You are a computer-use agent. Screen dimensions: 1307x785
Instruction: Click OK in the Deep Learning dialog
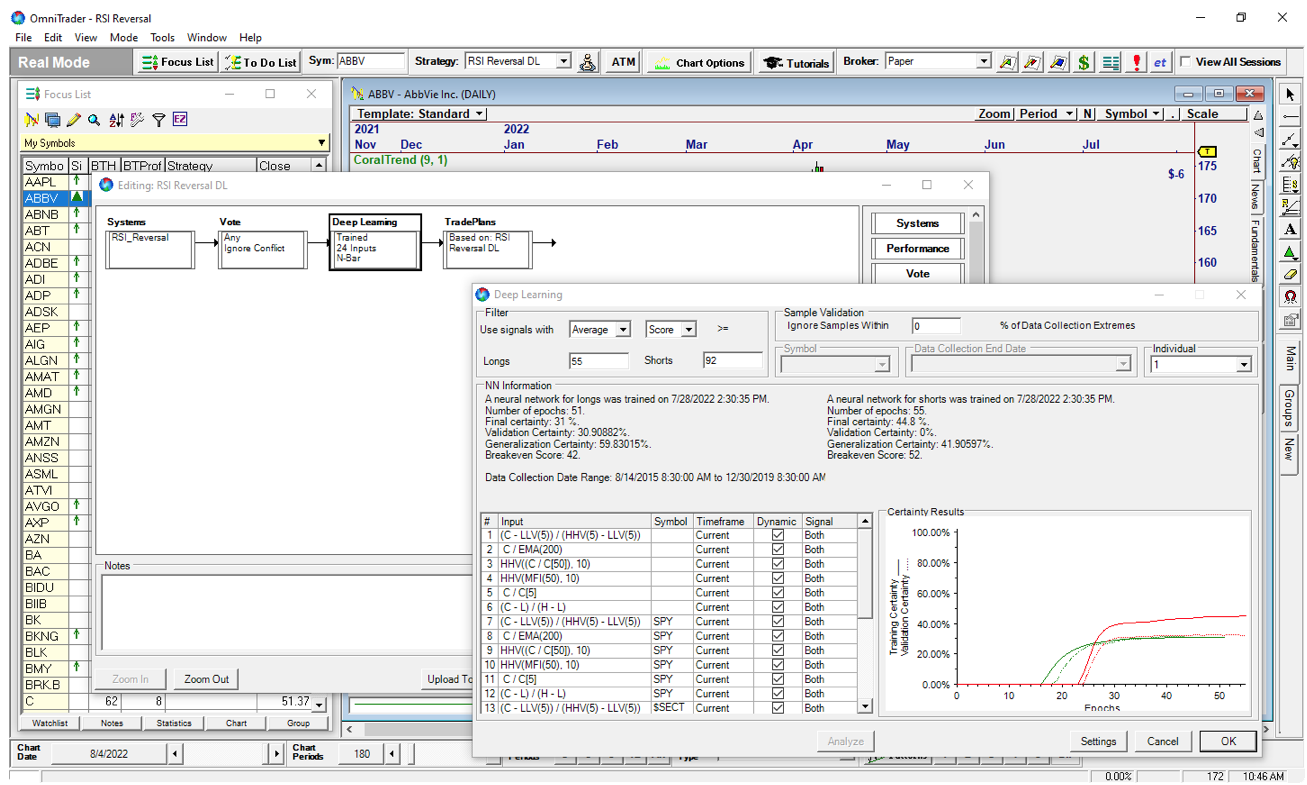pyautogui.click(x=1228, y=741)
